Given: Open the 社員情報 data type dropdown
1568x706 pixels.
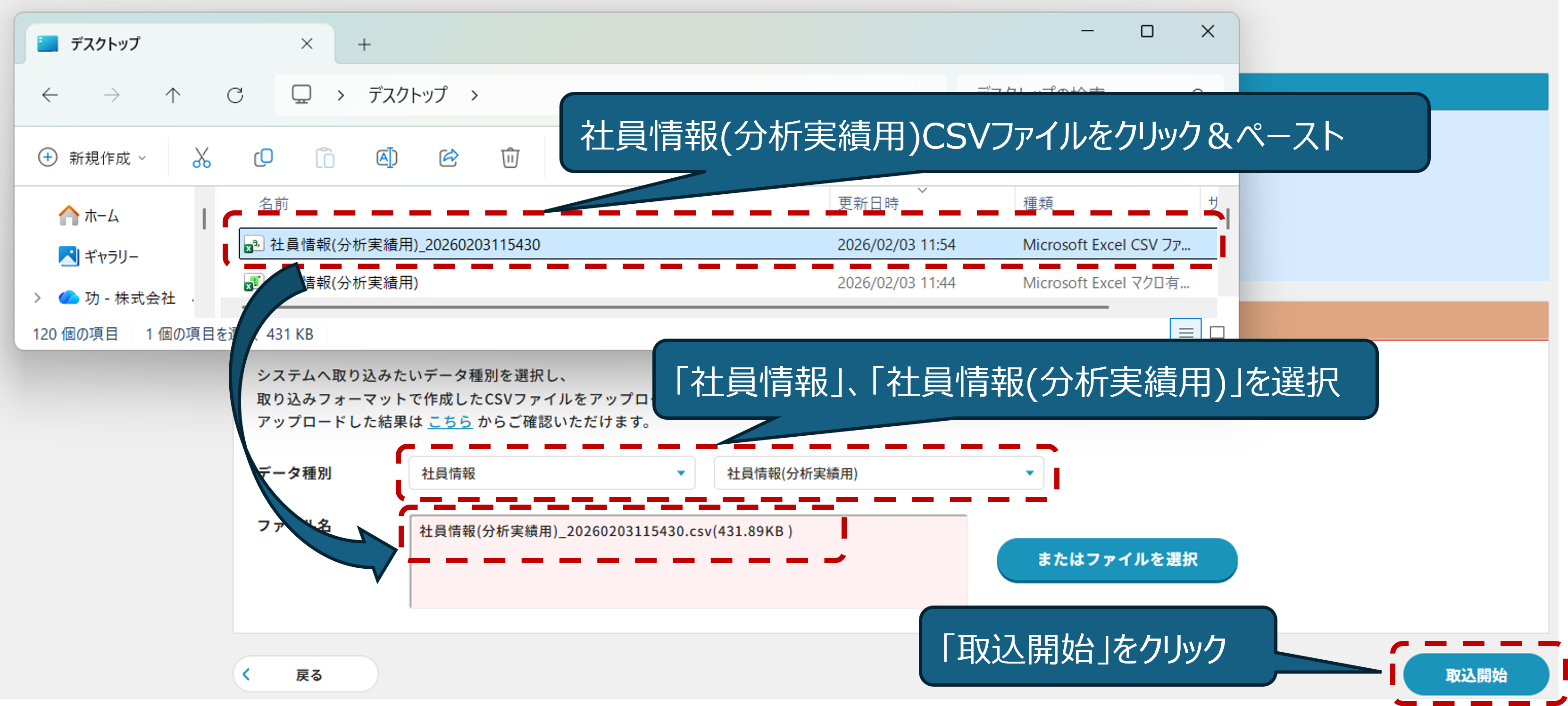Looking at the screenshot, I should 551,473.
